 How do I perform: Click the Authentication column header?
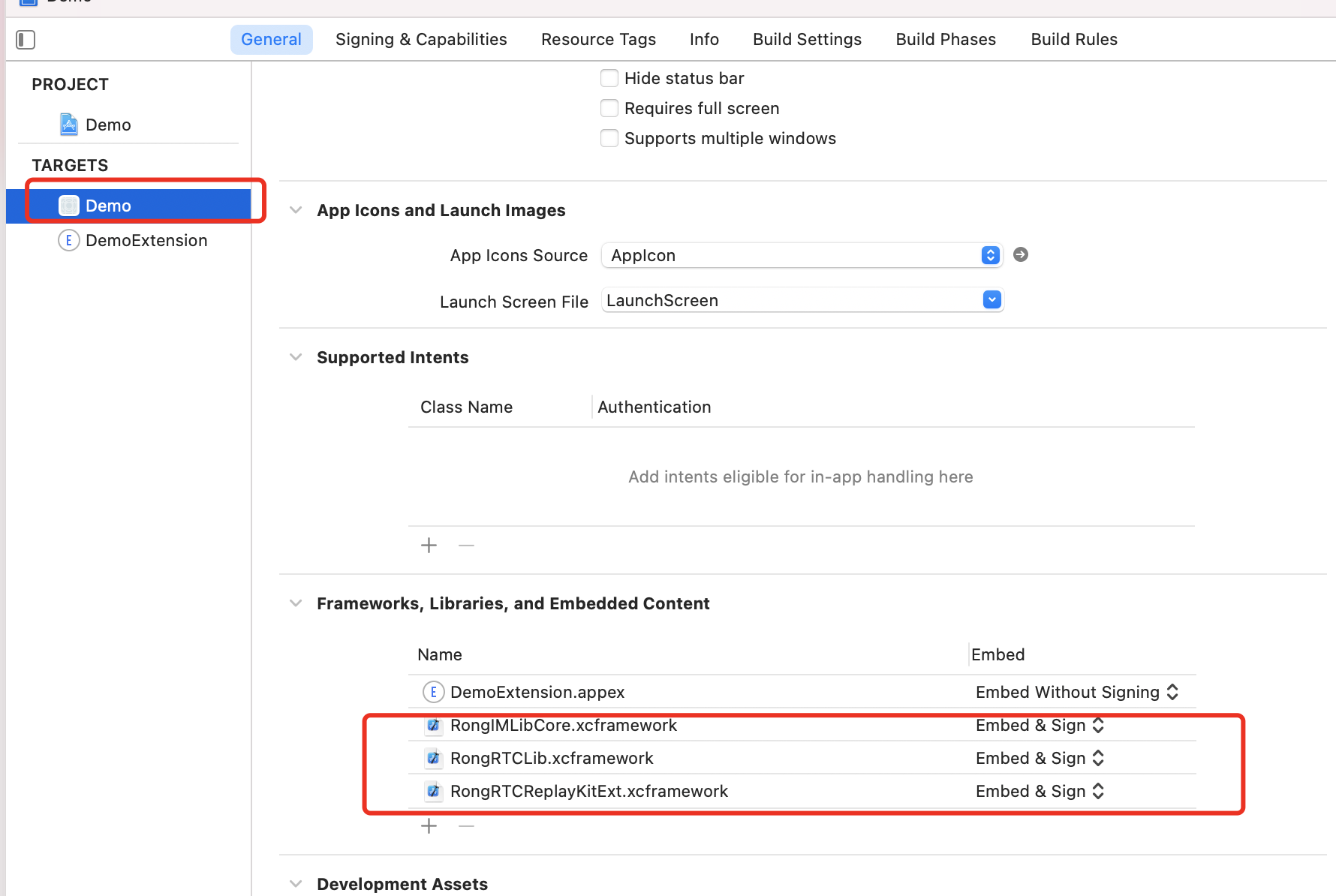654,407
